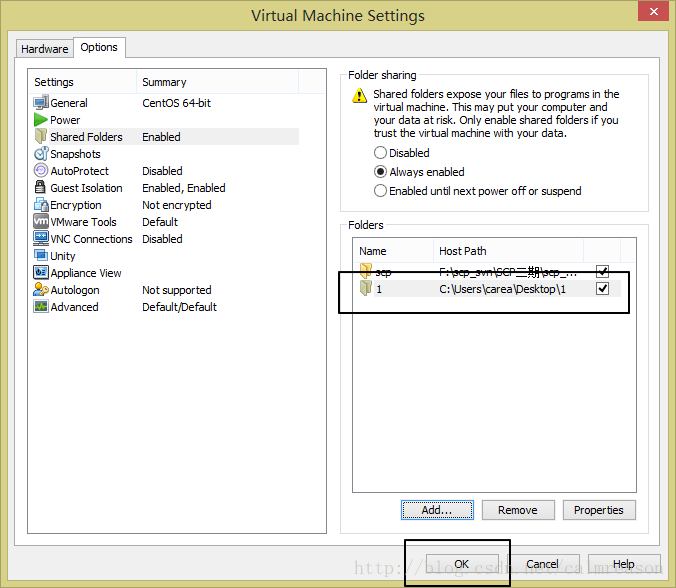The image size is (676, 588).
Task: Select the Appliance View row
Action: 166,272
